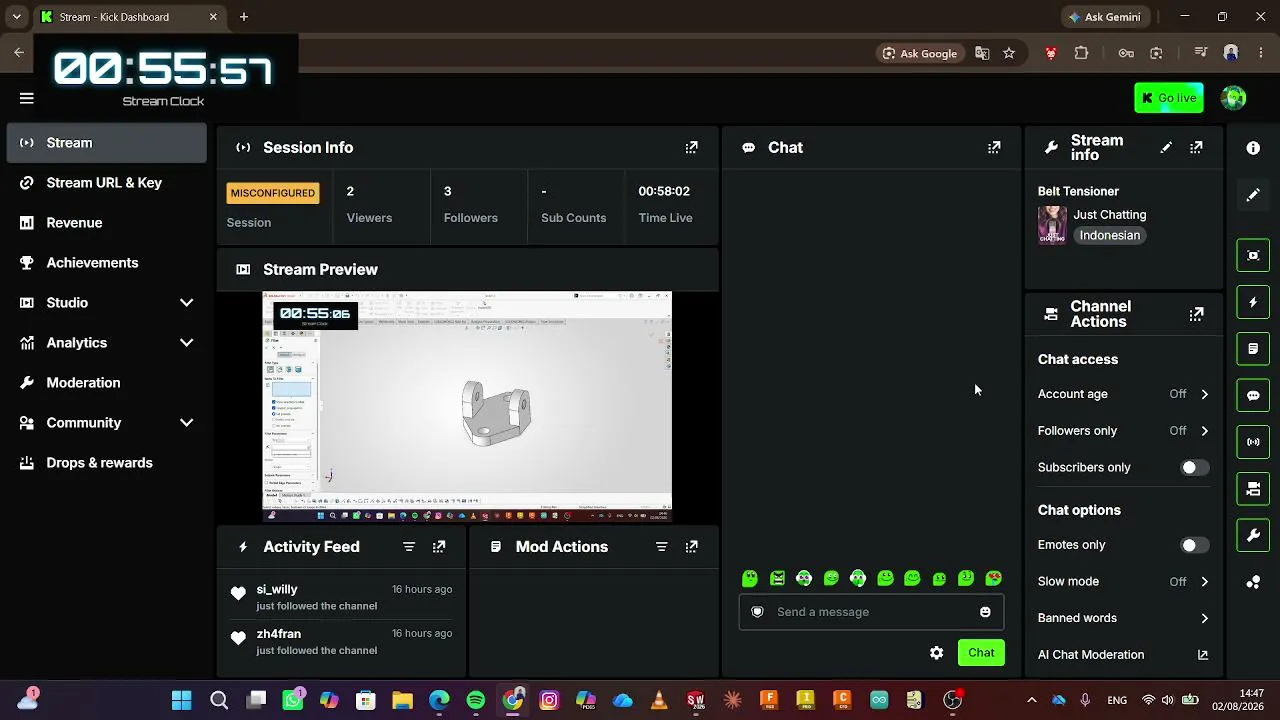This screenshot has width=1280, height=720.
Task: Click zh4fran in the Activity Feed
Action: tap(279, 634)
